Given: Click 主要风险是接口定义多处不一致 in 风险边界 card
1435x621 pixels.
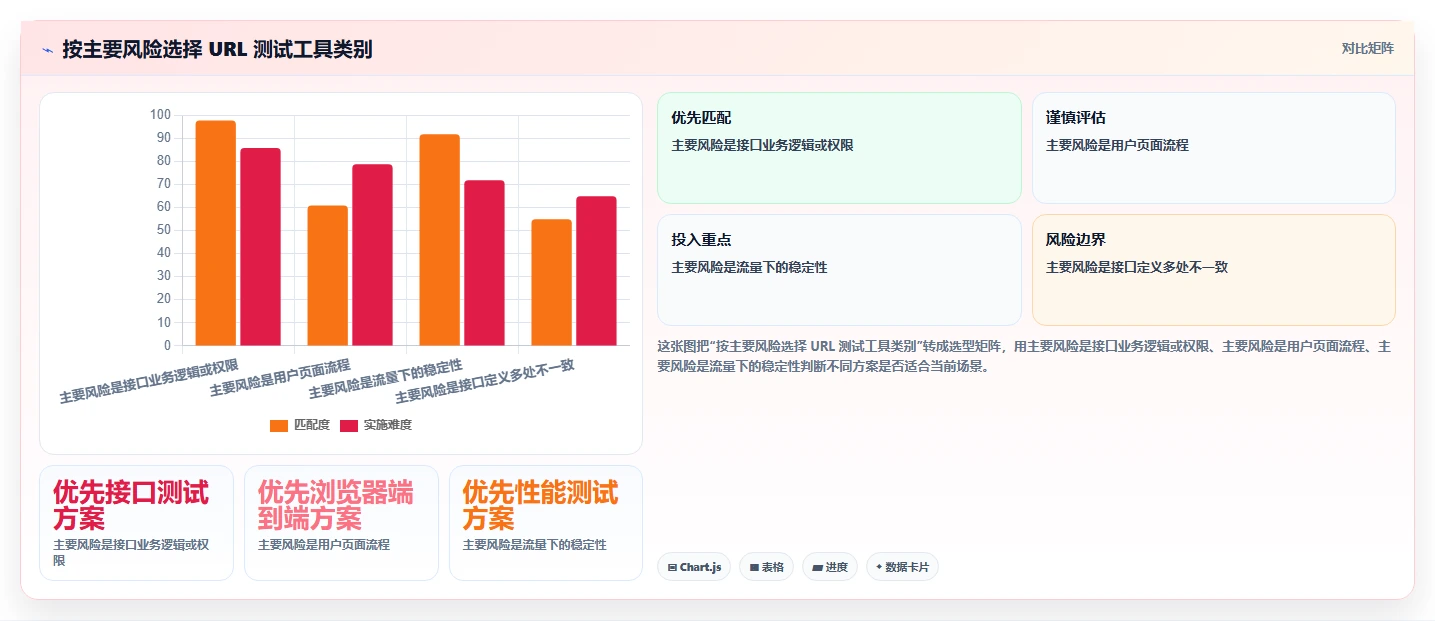Looking at the screenshot, I should pos(1137,268).
